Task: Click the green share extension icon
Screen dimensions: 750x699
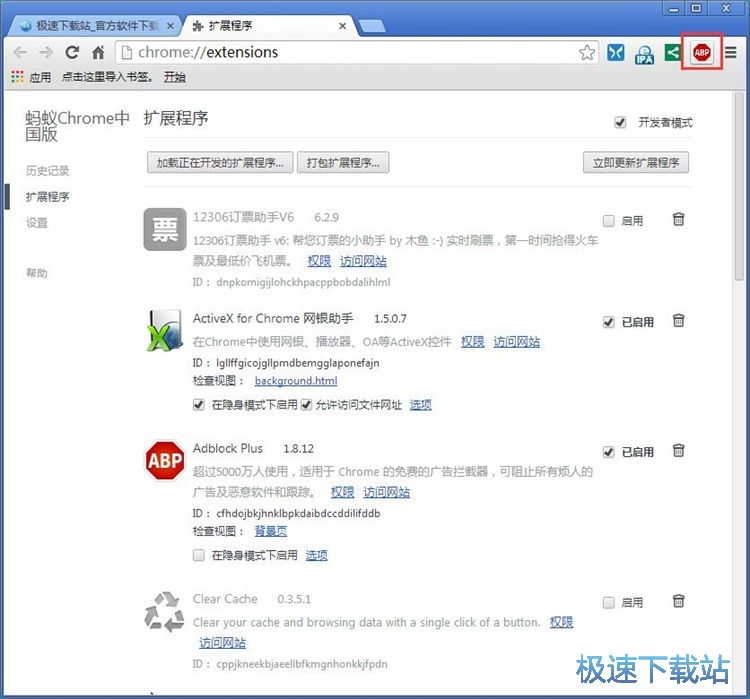Action: point(672,52)
